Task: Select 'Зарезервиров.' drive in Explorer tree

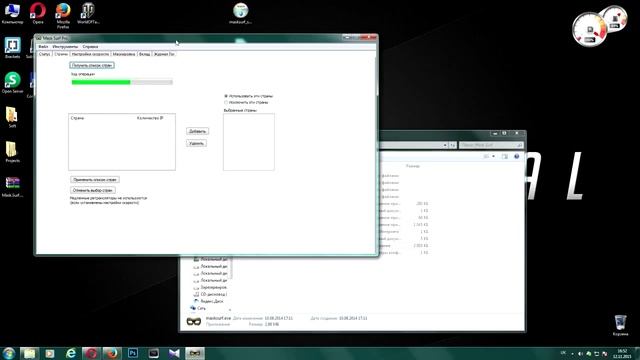Action: coord(211,287)
